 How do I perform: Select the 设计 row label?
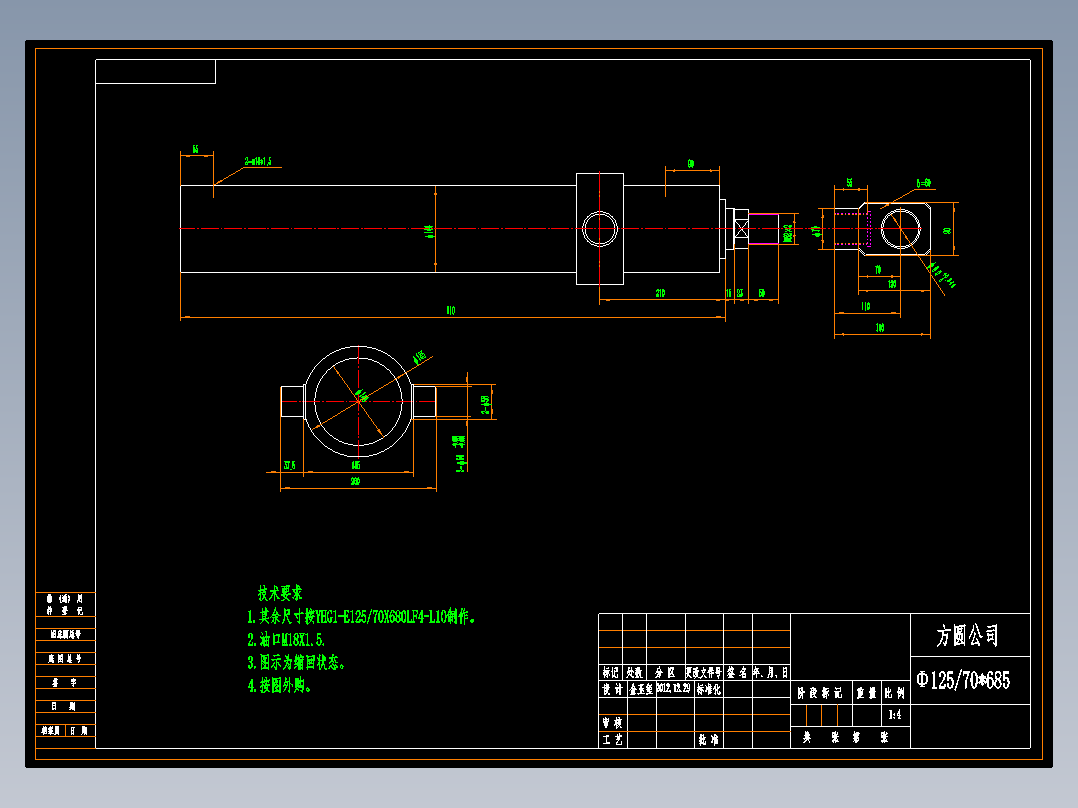click(612, 689)
